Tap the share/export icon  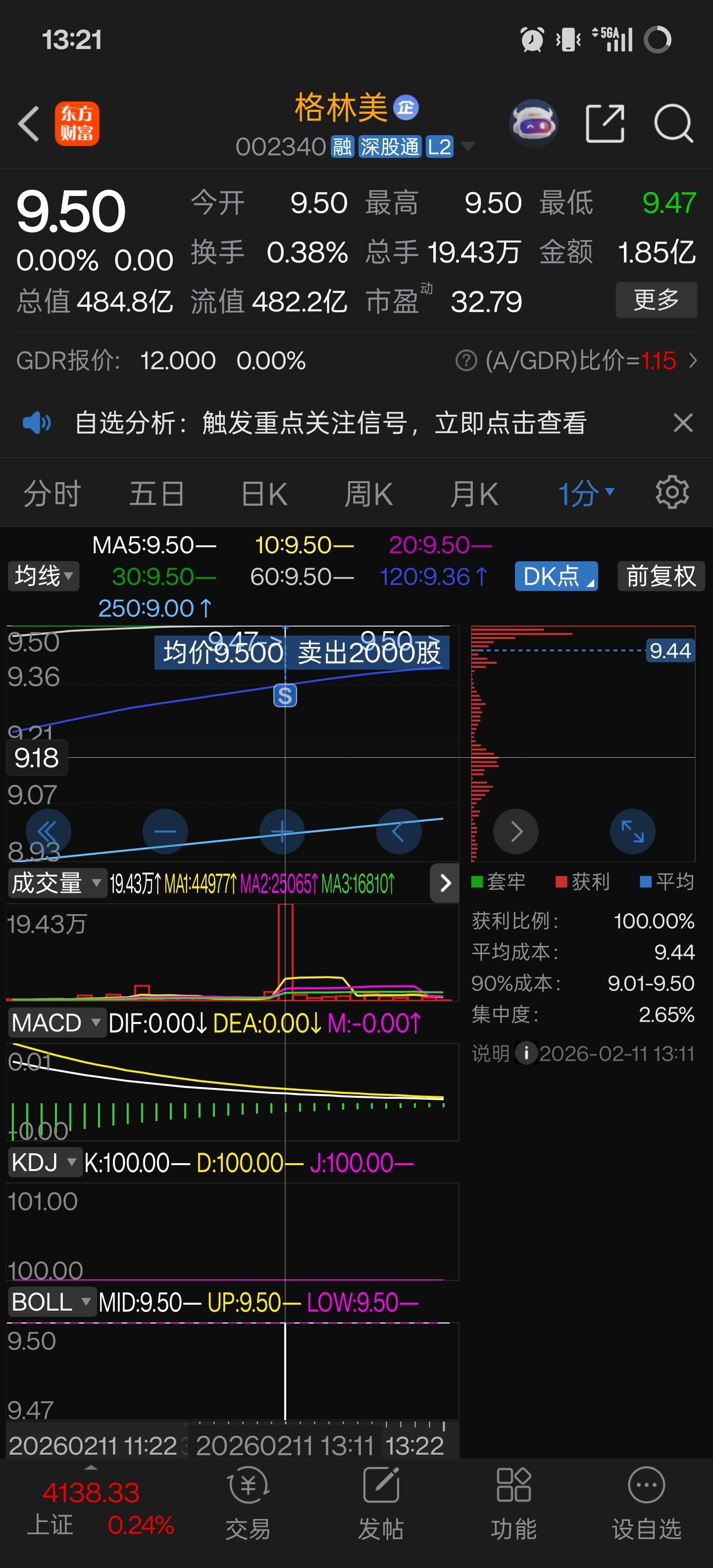[x=605, y=124]
